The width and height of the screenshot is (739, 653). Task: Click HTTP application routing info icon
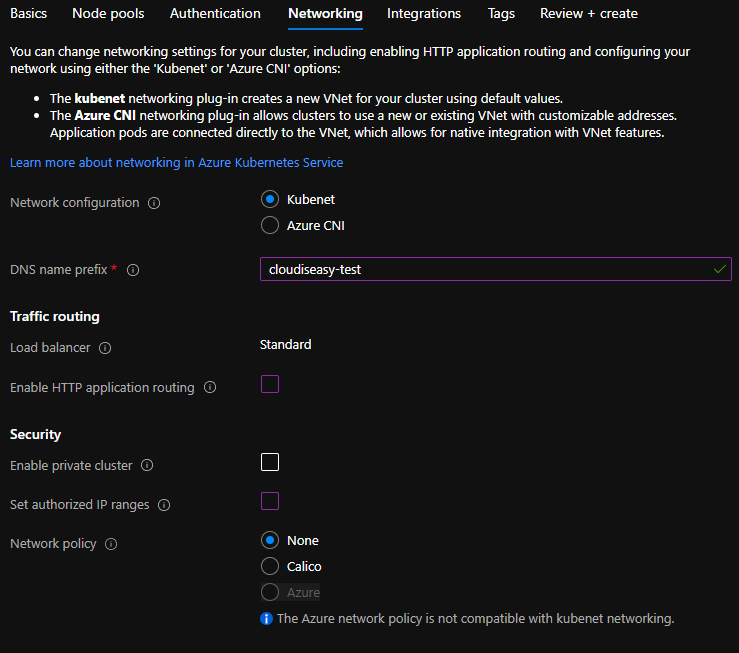(x=210, y=387)
